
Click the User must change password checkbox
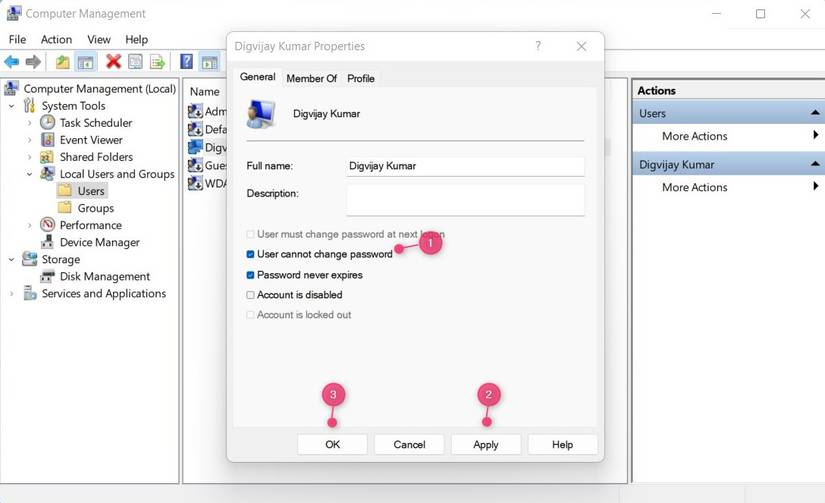(x=250, y=234)
